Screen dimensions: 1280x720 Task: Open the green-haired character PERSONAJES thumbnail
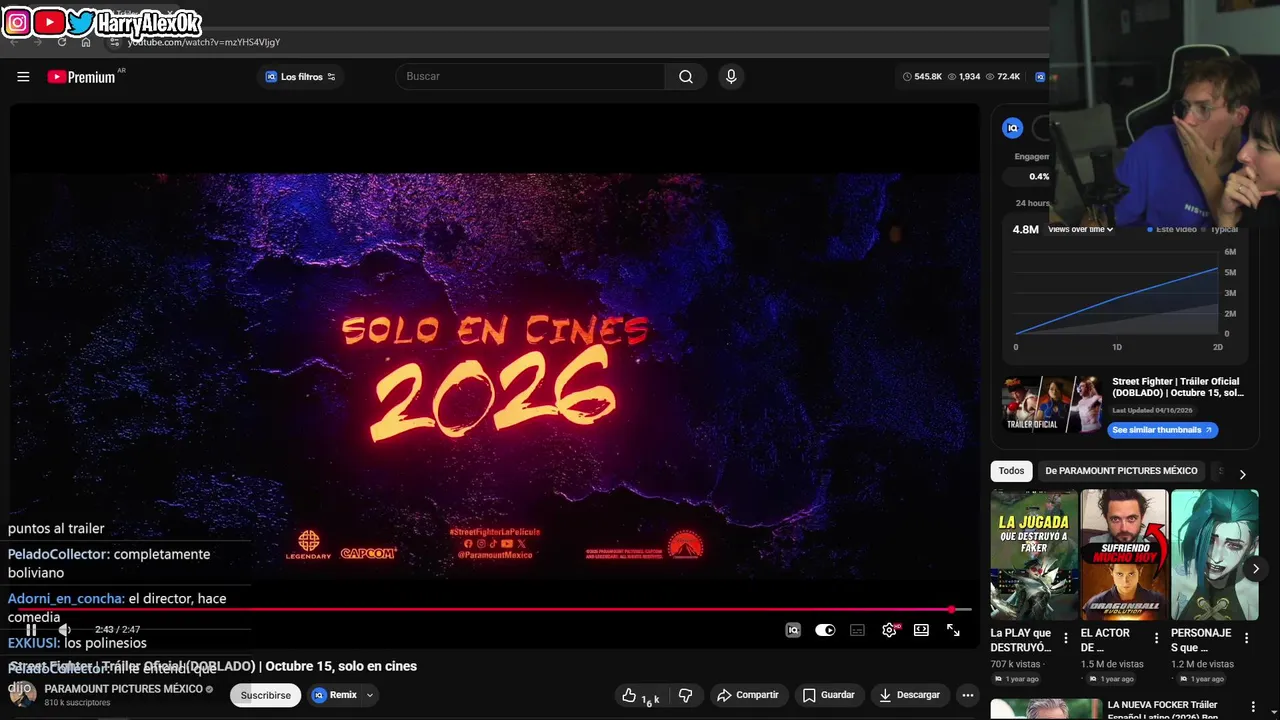pyautogui.click(x=1214, y=555)
